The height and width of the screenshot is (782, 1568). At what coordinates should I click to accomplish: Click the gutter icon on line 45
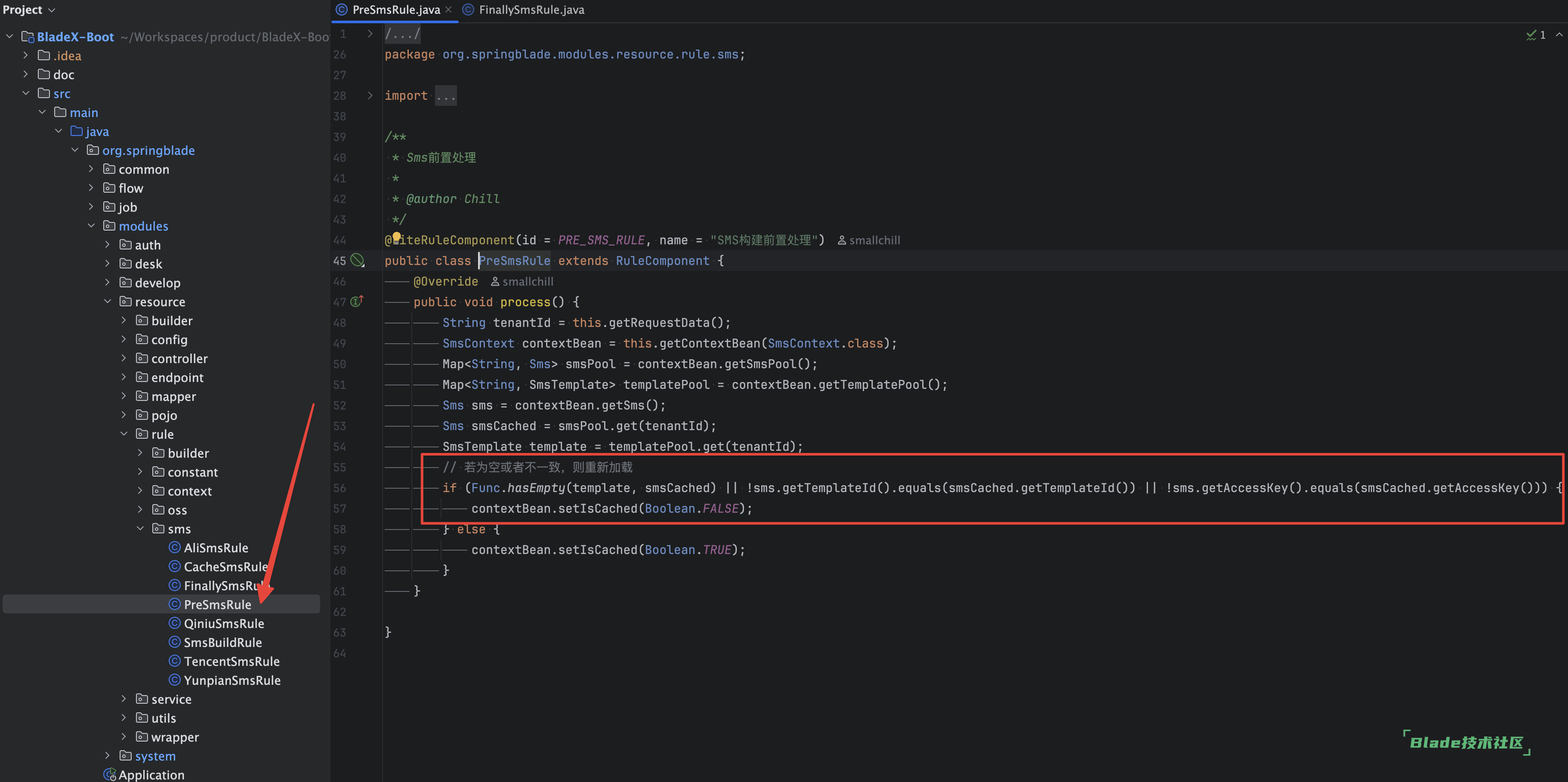pyautogui.click(x=358, y=261)
